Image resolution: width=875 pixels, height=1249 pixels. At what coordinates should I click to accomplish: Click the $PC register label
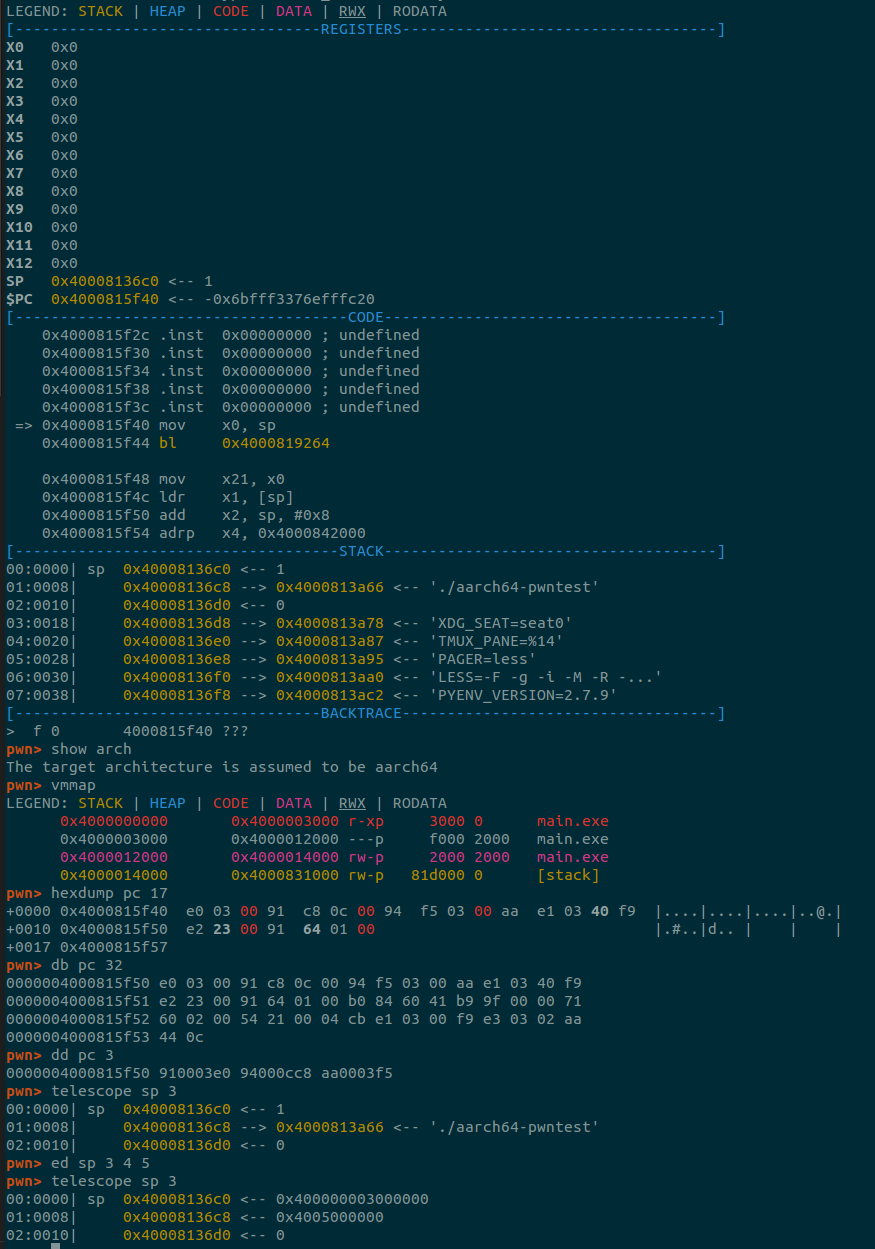tap(20, 299)
